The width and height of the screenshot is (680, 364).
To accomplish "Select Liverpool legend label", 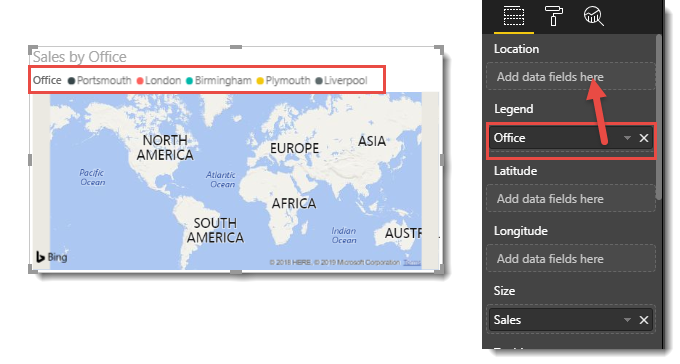I will pyautogui.click(x=346, y=81).
